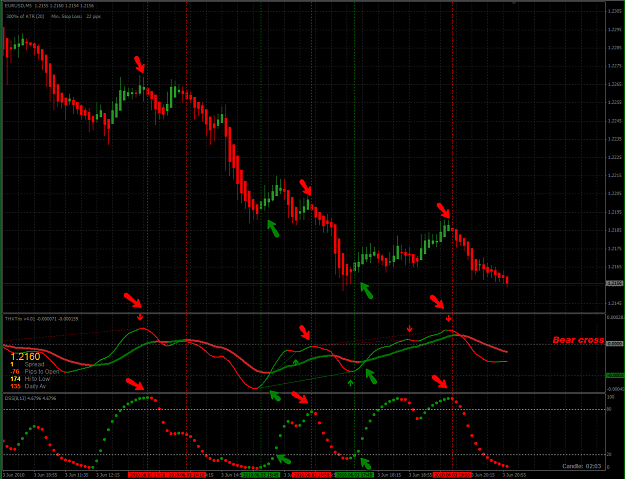Click the 100 level label in DSS pane
The height and width of the screenshot is (479, 625).
610,397
